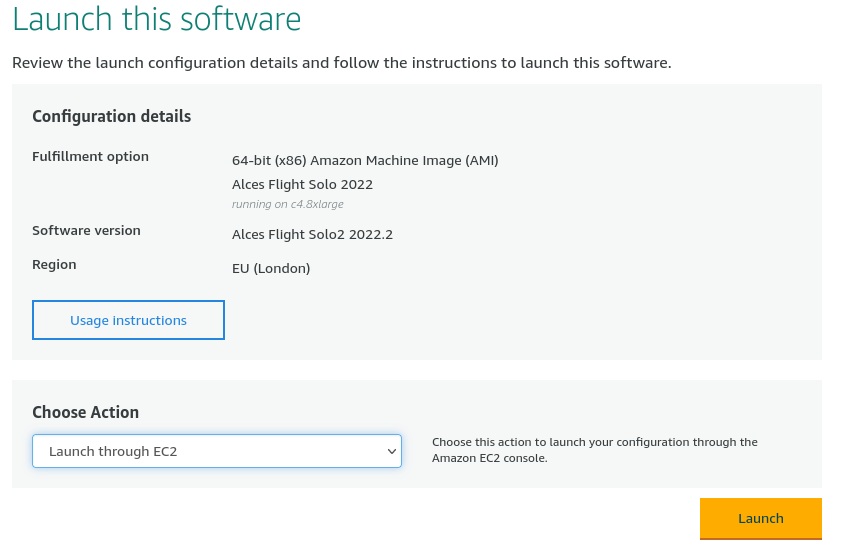This screenshot has width=841, height=546.
Task: Click the Choose Action section heading
Action: pos(85,412)
